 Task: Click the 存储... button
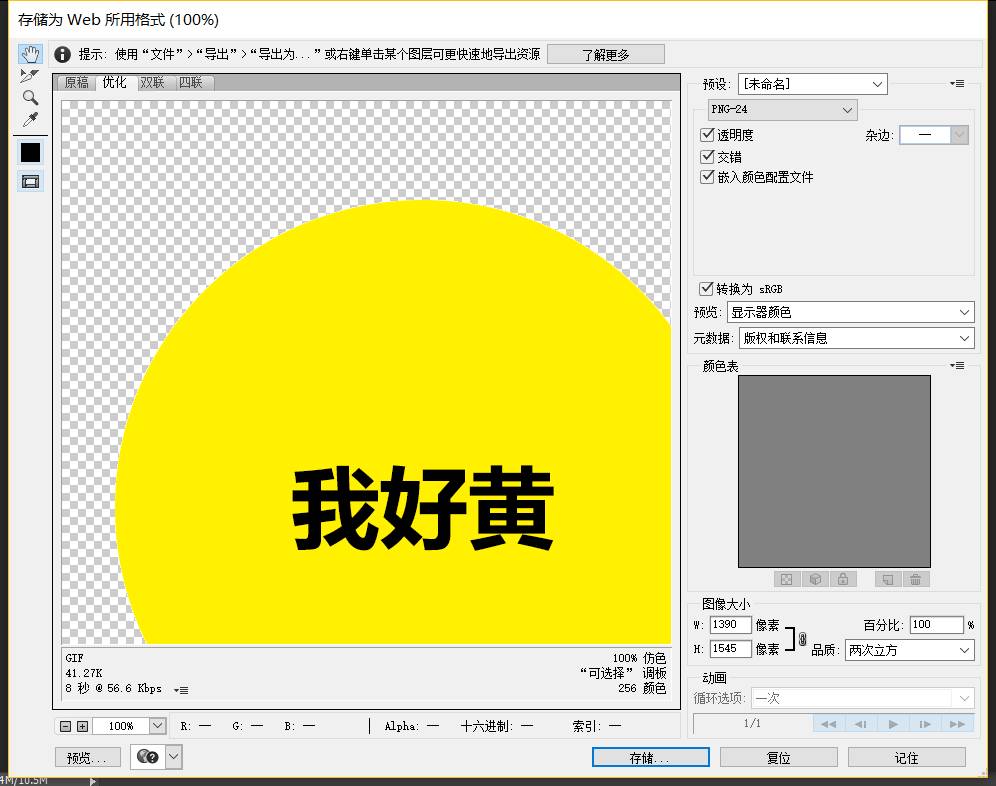650,757
